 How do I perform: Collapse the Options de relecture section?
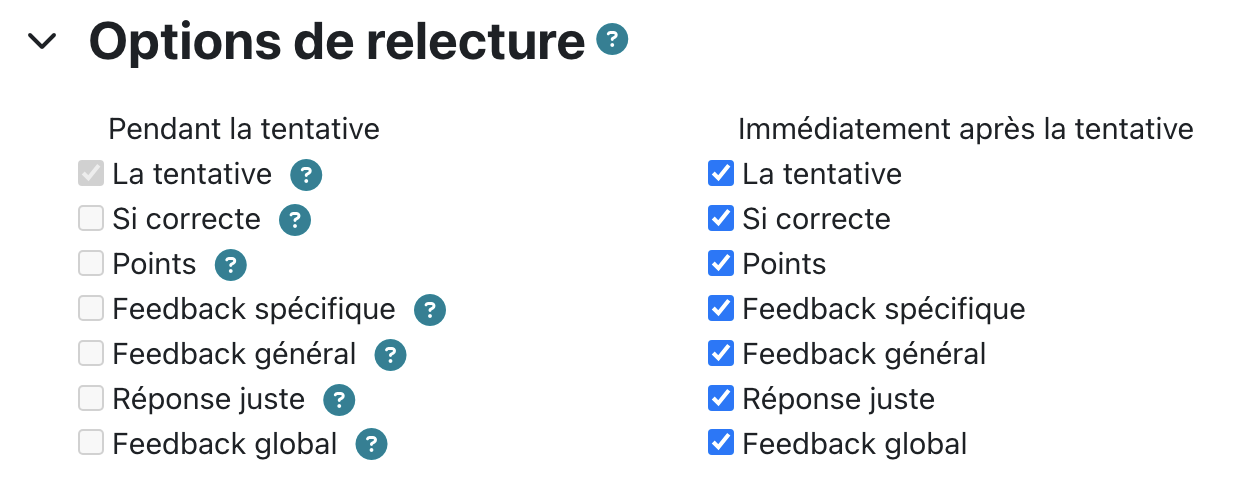click(43, 42)
